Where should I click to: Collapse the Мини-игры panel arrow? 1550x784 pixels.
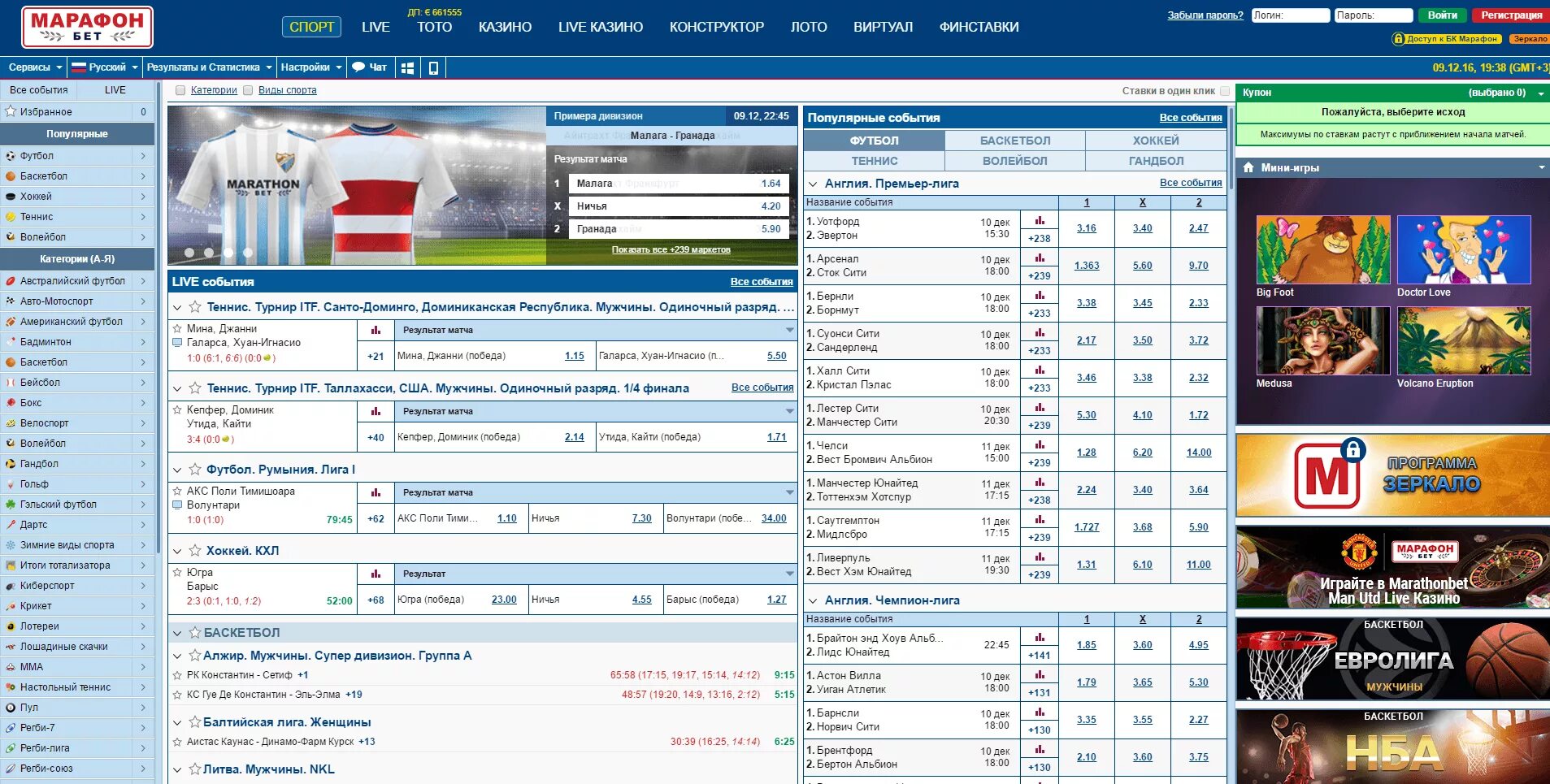point(1541,167)
